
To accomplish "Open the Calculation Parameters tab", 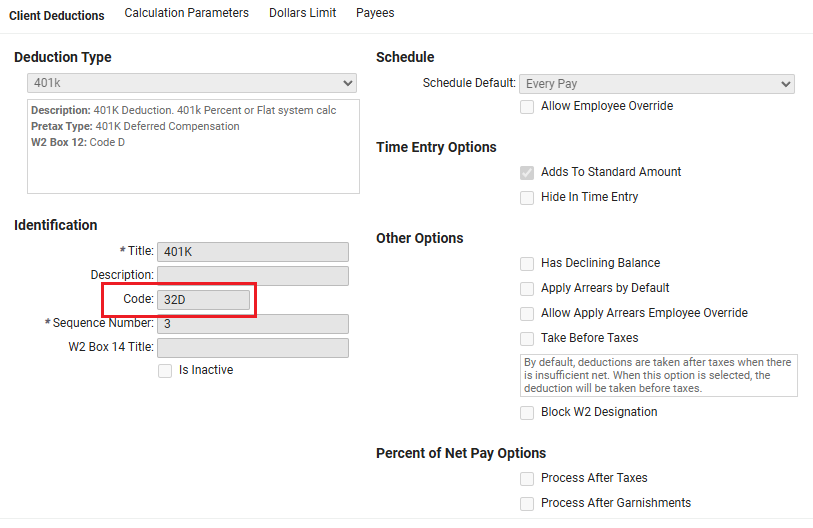I will (x=186, y=13).
